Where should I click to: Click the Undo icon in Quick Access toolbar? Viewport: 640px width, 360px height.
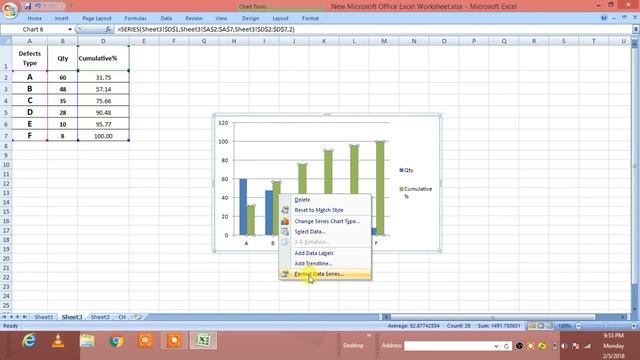pyautogui.click(x=38, y=6)
